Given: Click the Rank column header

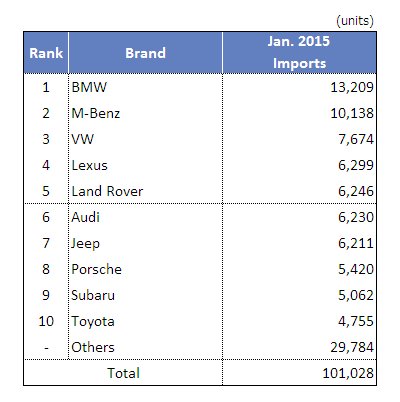Looking at the screenshot, I should 46,53.
